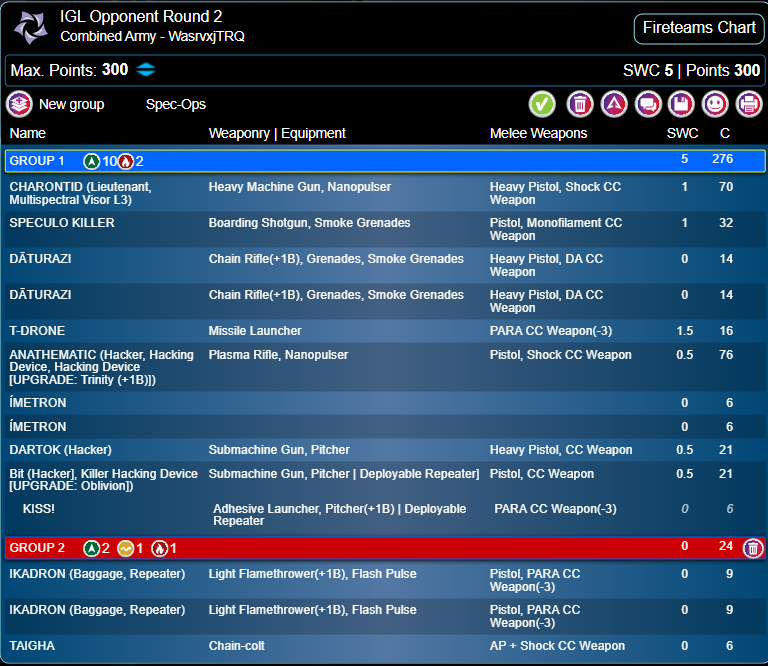Click the trash icon in the top toolbar

(580, 104)
